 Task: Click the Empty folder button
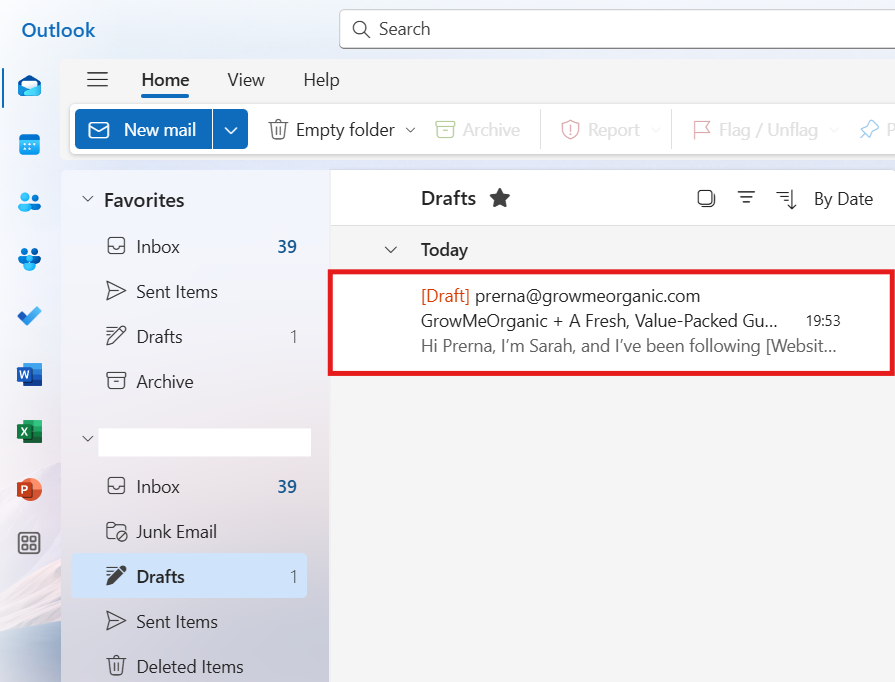(332, 130)
